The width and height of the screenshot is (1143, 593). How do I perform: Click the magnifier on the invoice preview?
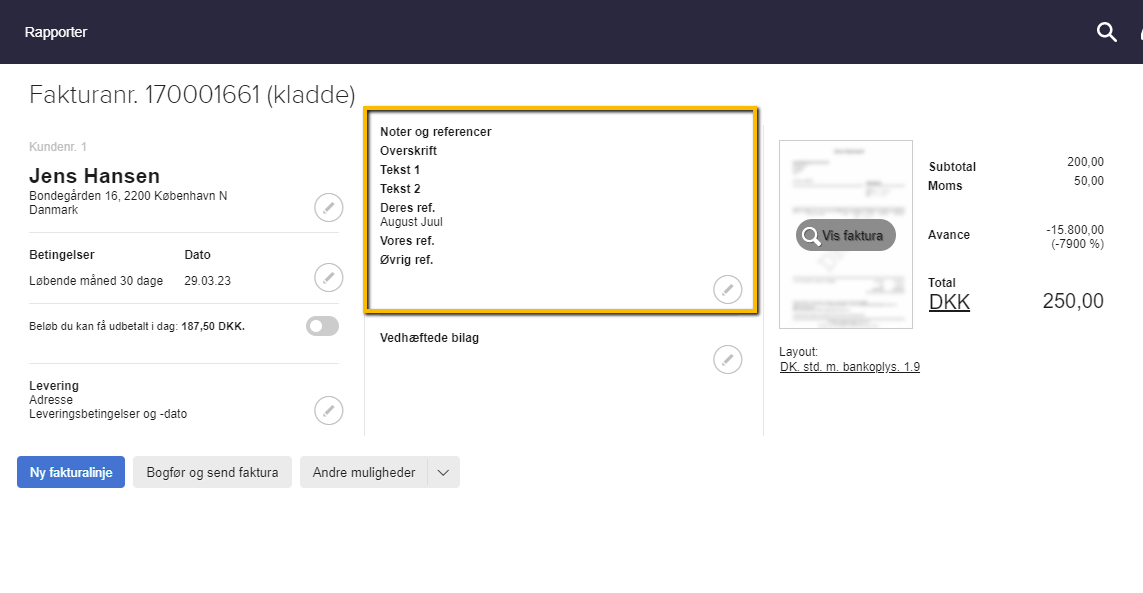[811, 235]
